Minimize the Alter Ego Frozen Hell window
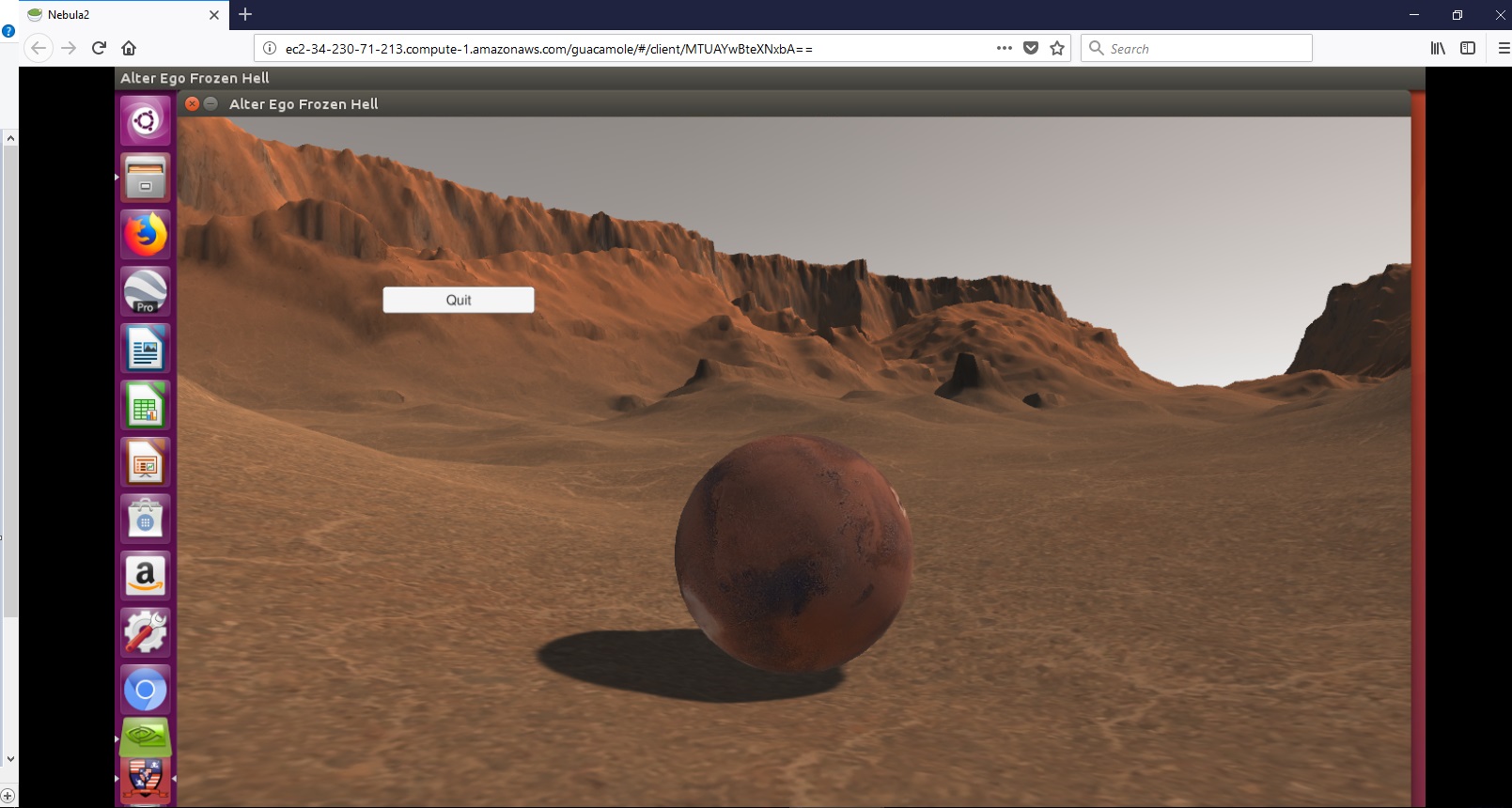1512x808 pixels. coord(210,104)
